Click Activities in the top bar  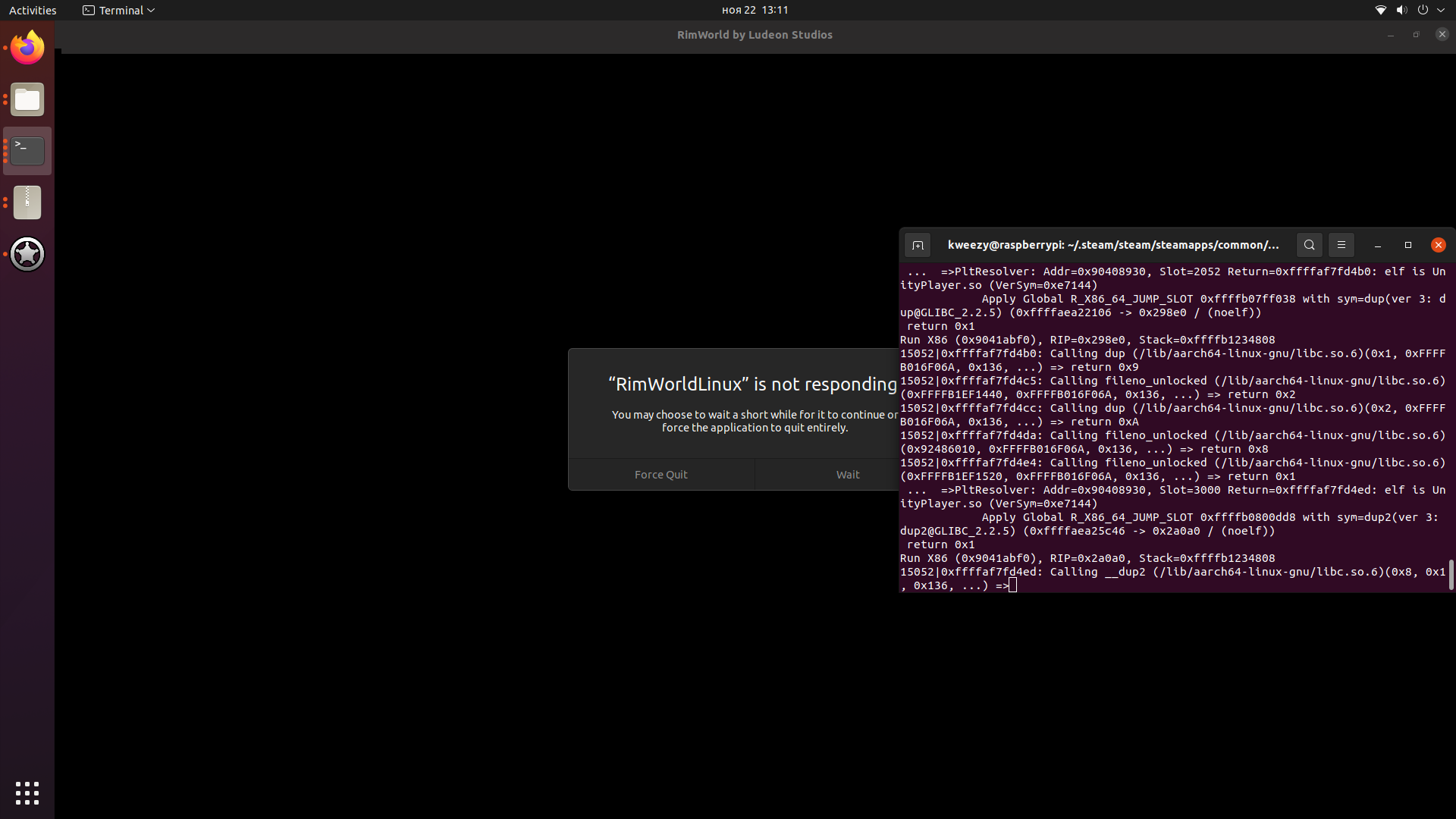pyautogui.click(x=33, y=10)
